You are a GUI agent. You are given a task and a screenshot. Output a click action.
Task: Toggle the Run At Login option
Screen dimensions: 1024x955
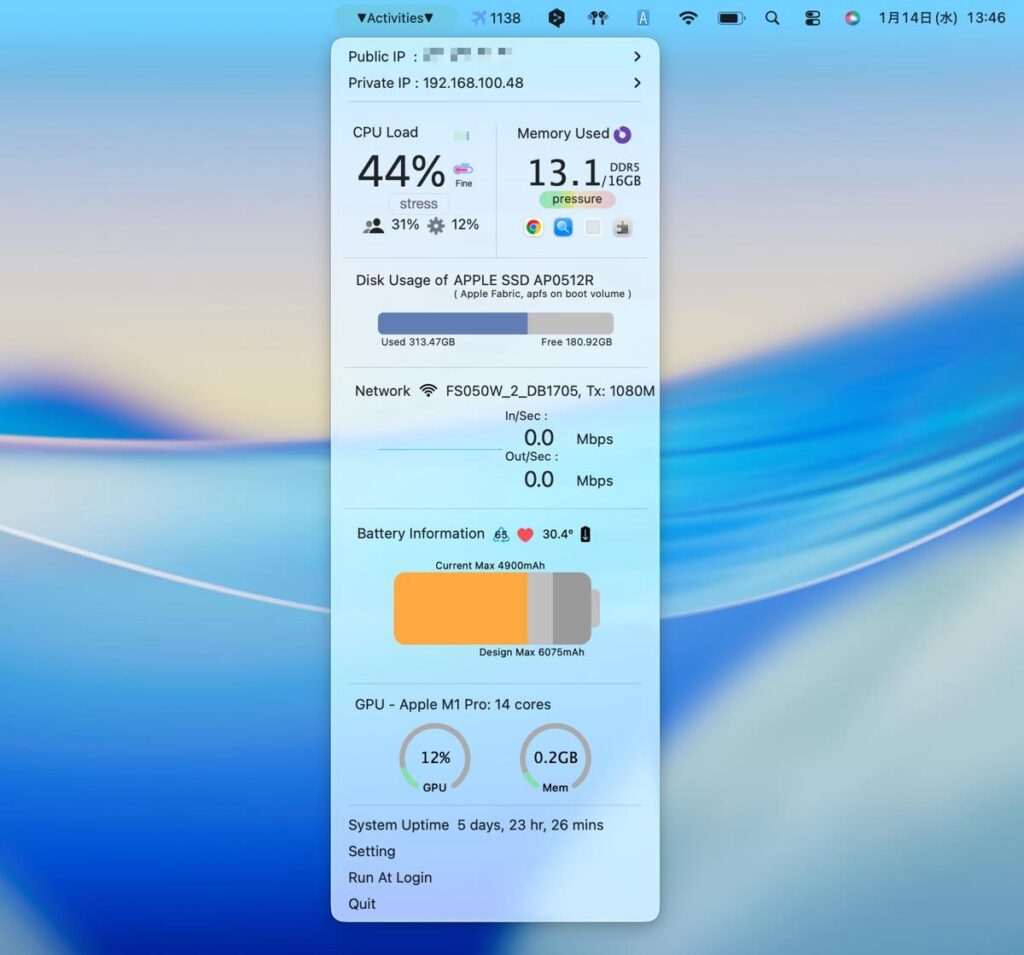390,877
